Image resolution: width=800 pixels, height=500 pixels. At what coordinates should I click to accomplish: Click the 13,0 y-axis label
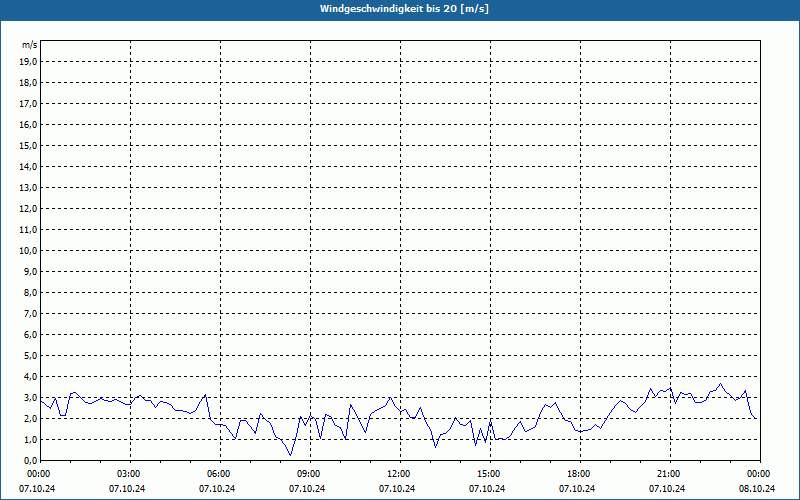coord(28,188)
